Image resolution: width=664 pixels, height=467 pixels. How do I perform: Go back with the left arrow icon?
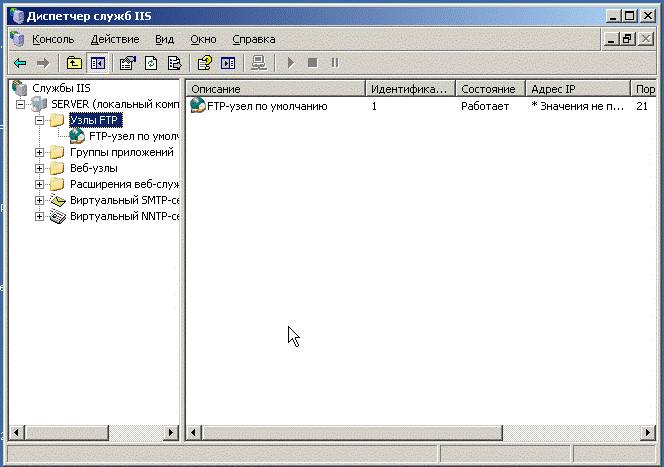[x=20, y=64]
